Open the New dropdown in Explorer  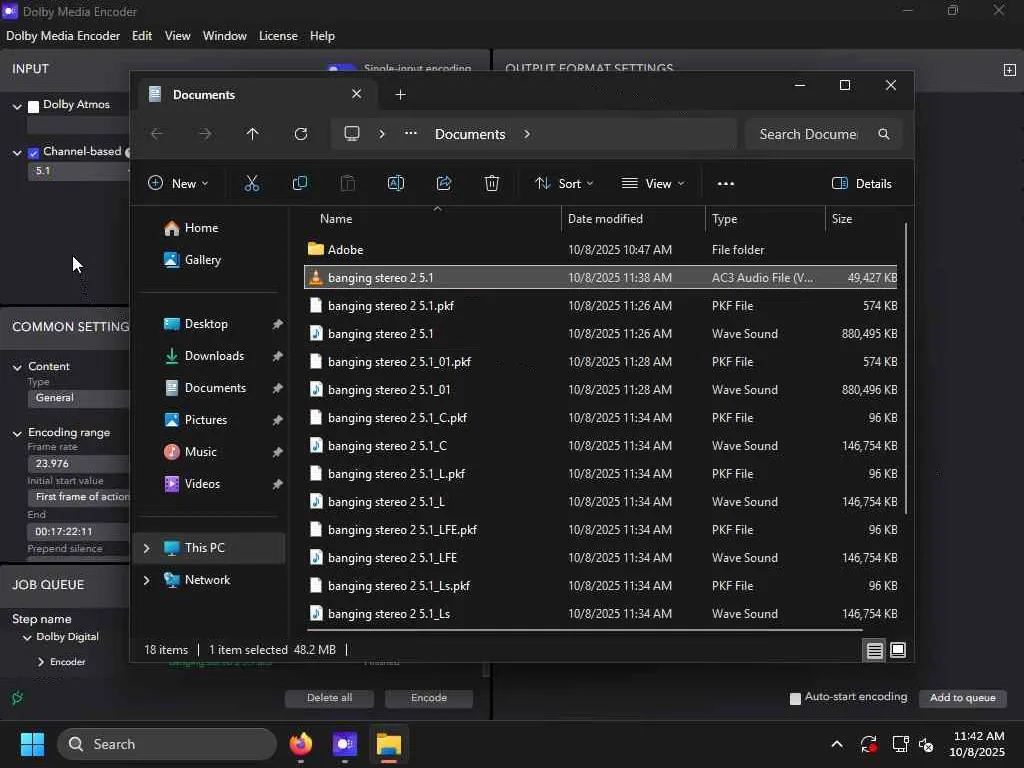(x=178, y=184)
